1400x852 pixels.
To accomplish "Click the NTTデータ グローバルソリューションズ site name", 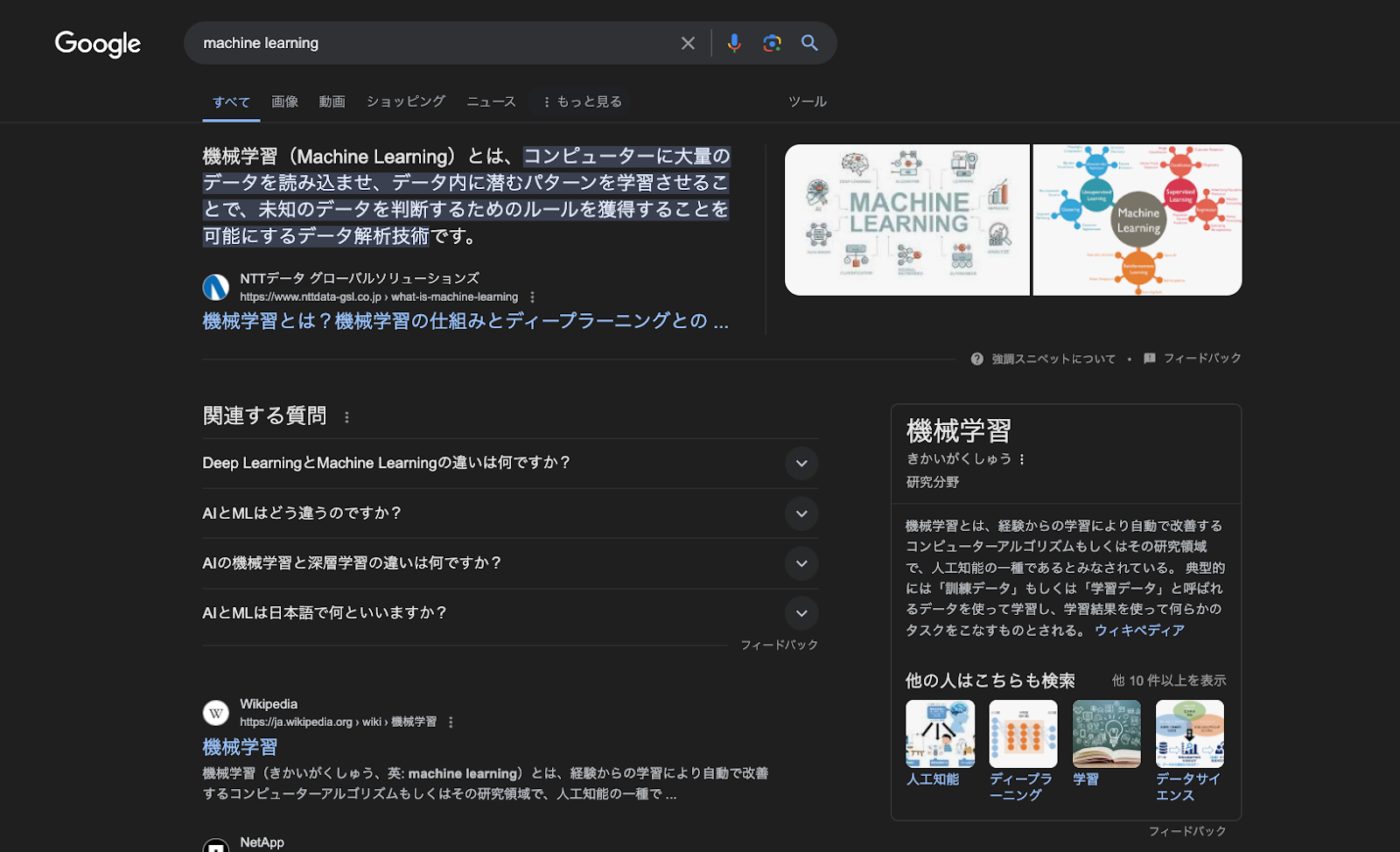I will click(360, 278).
